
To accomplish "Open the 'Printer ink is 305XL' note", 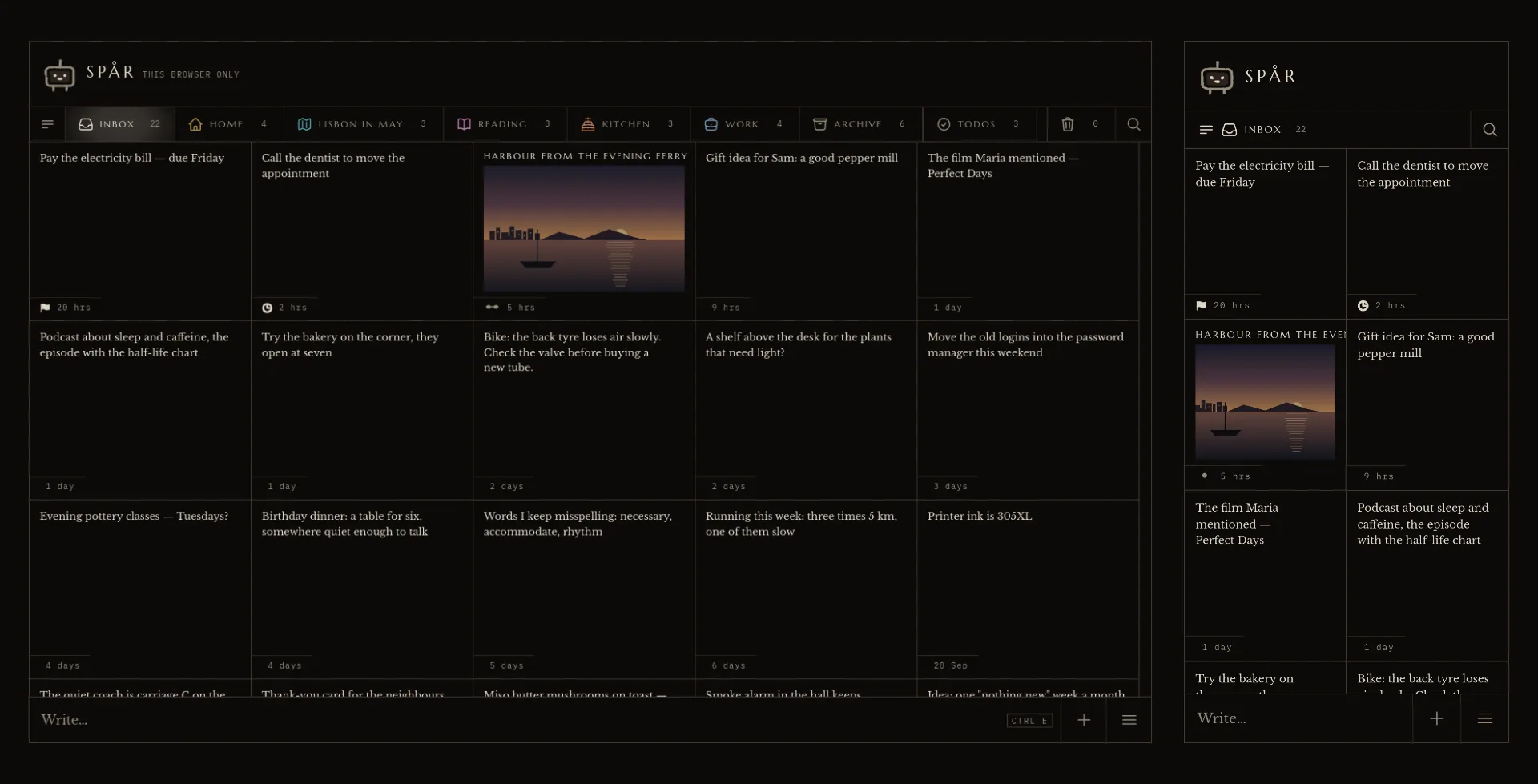I will coord(1028,589).
